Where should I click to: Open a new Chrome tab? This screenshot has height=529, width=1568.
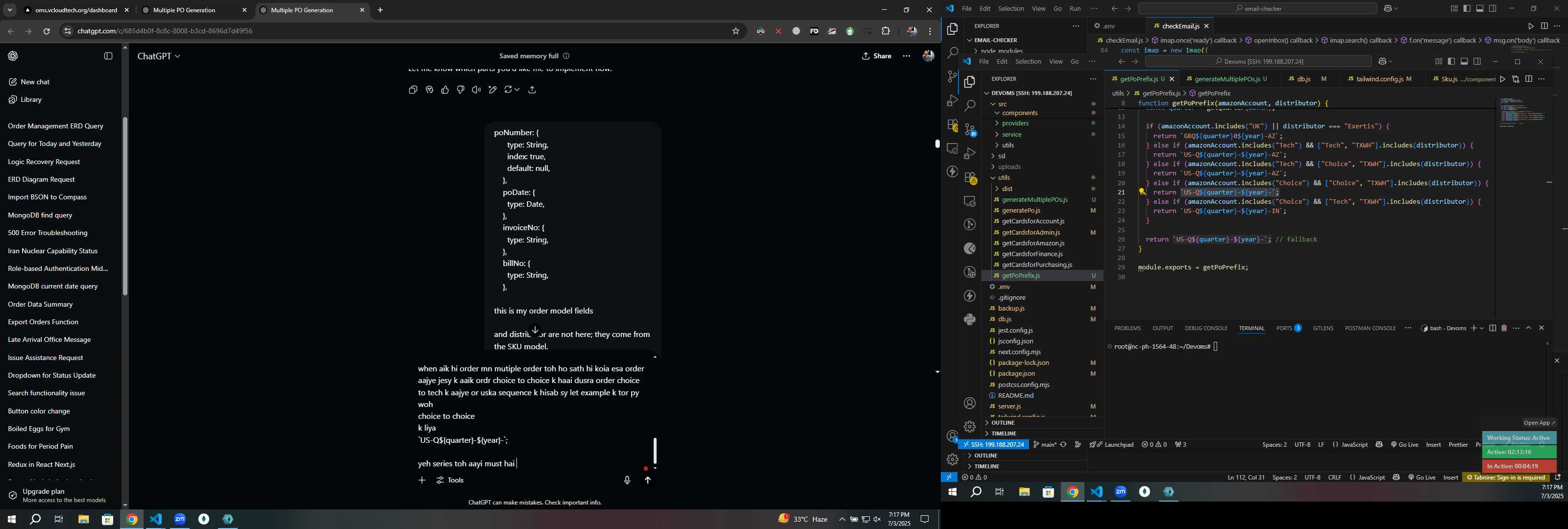click(380, 10)
